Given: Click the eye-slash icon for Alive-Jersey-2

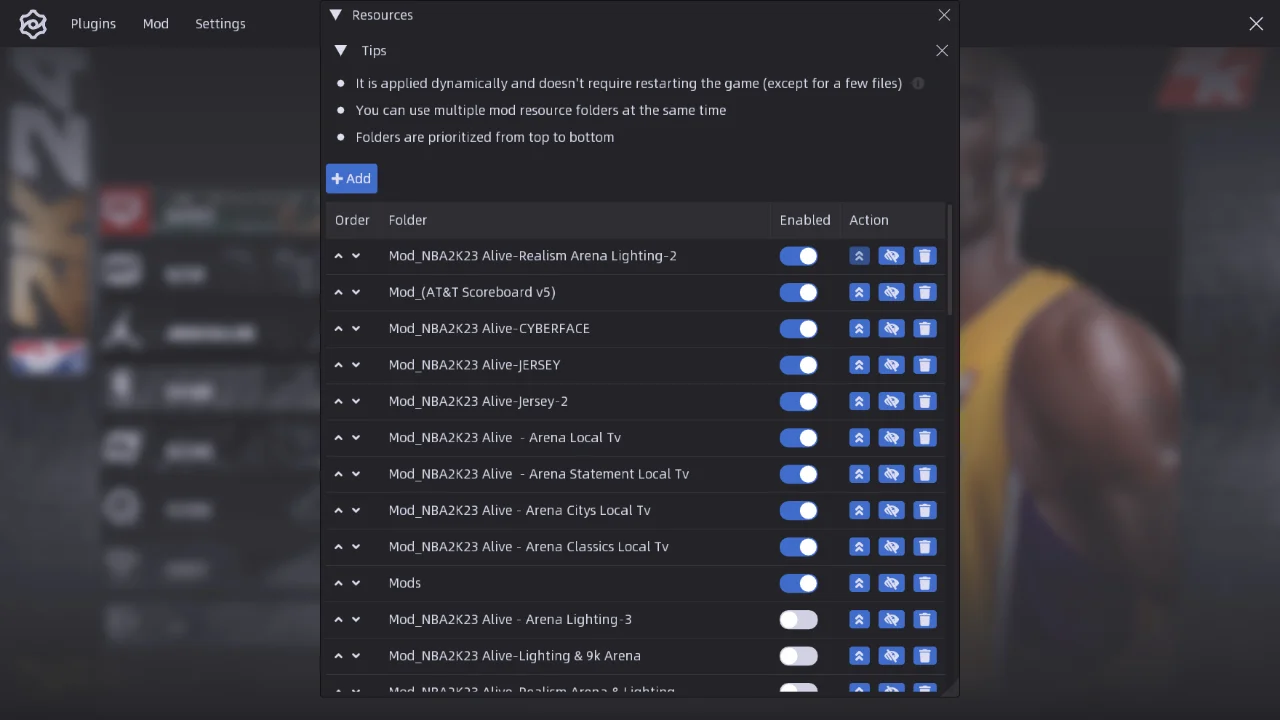Looking at the screenshot, I should [892, 401].
